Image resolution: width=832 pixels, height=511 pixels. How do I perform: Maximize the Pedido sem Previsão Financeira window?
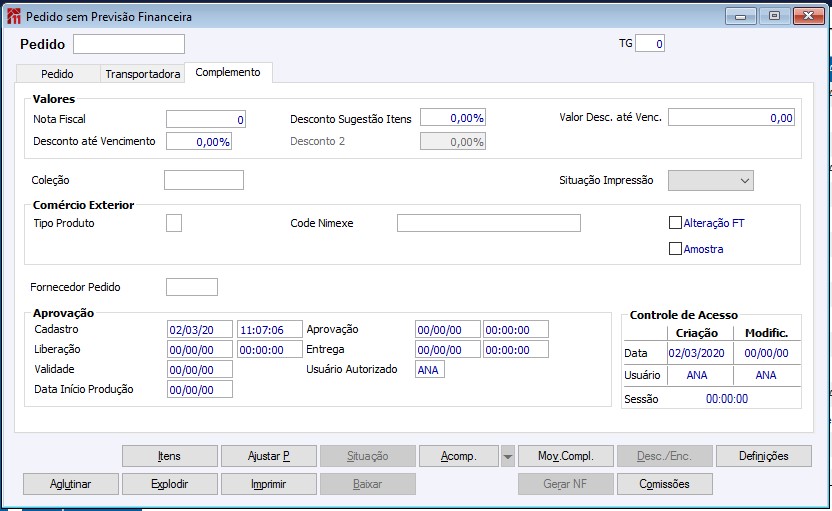pos(774,16)
